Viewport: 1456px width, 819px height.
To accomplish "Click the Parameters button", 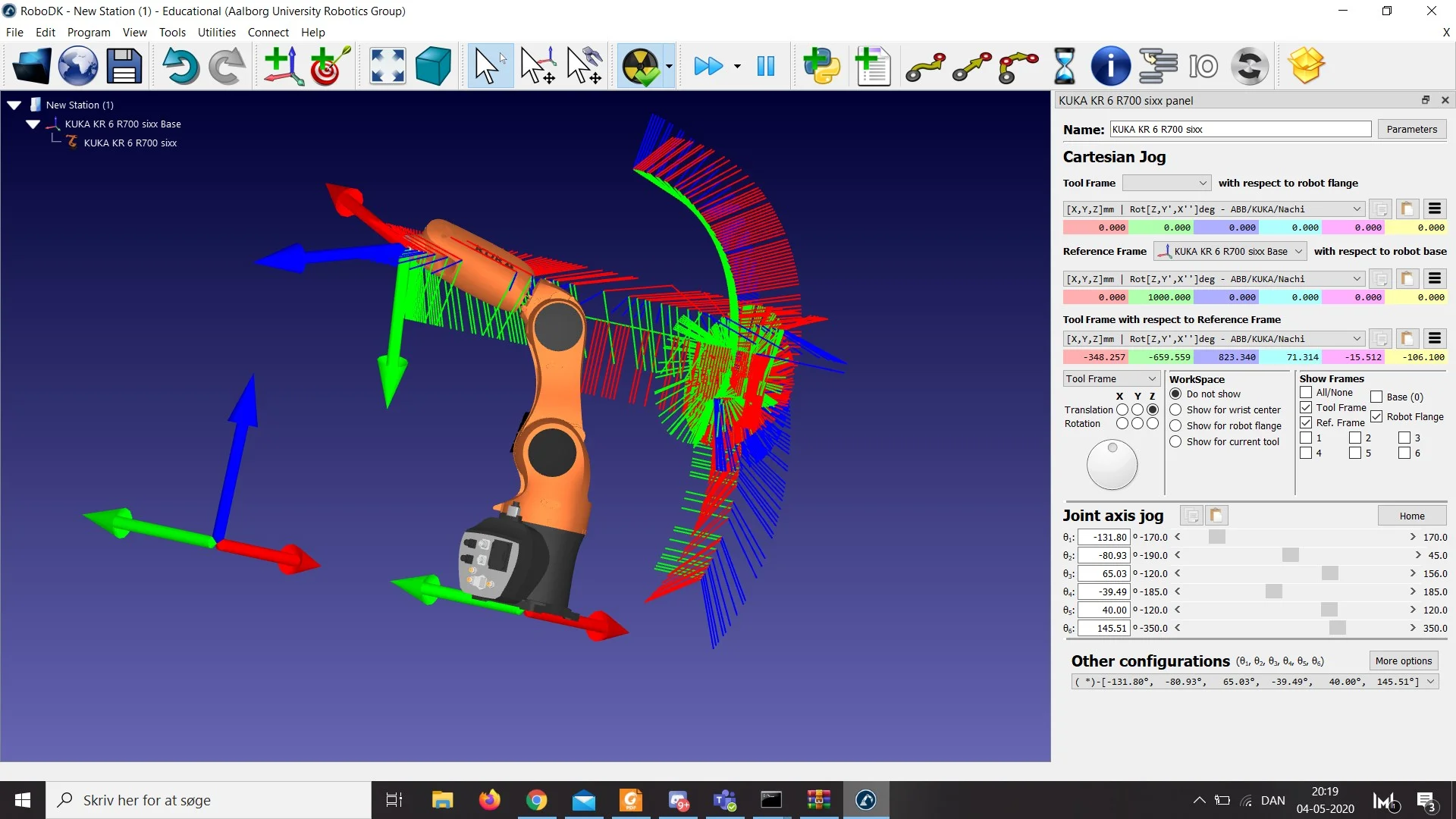I will pyautogui.click(x=1411, y=129).
